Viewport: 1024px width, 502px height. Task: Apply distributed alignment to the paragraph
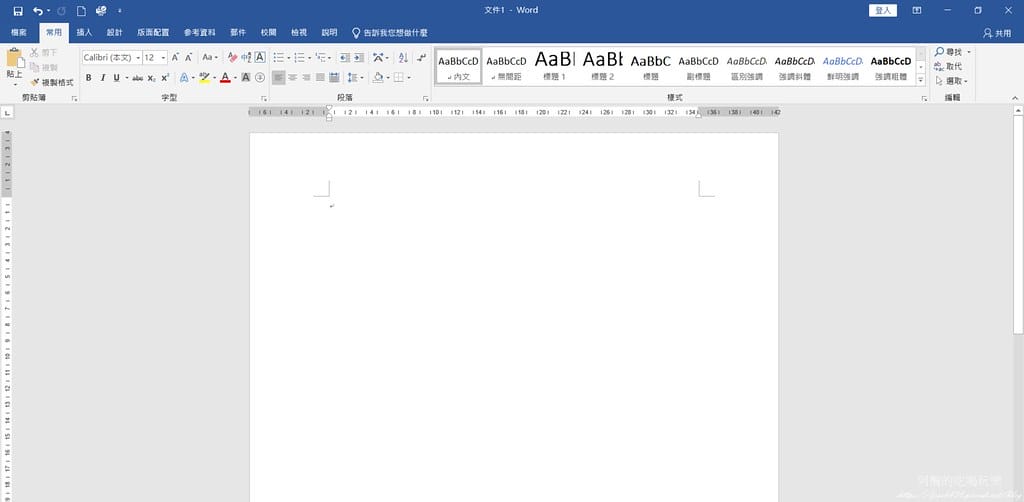click(334, 78)
